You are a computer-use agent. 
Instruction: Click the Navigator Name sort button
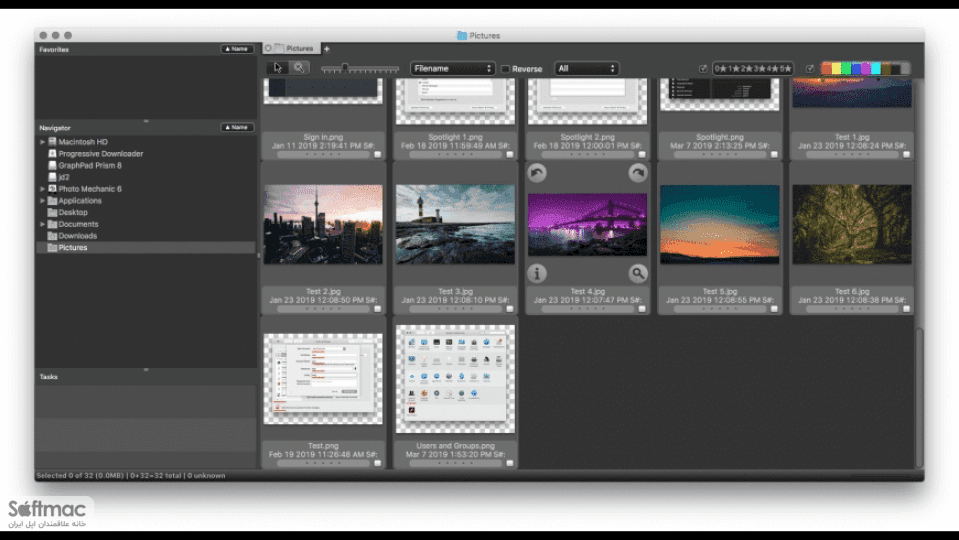coord(237,127)
